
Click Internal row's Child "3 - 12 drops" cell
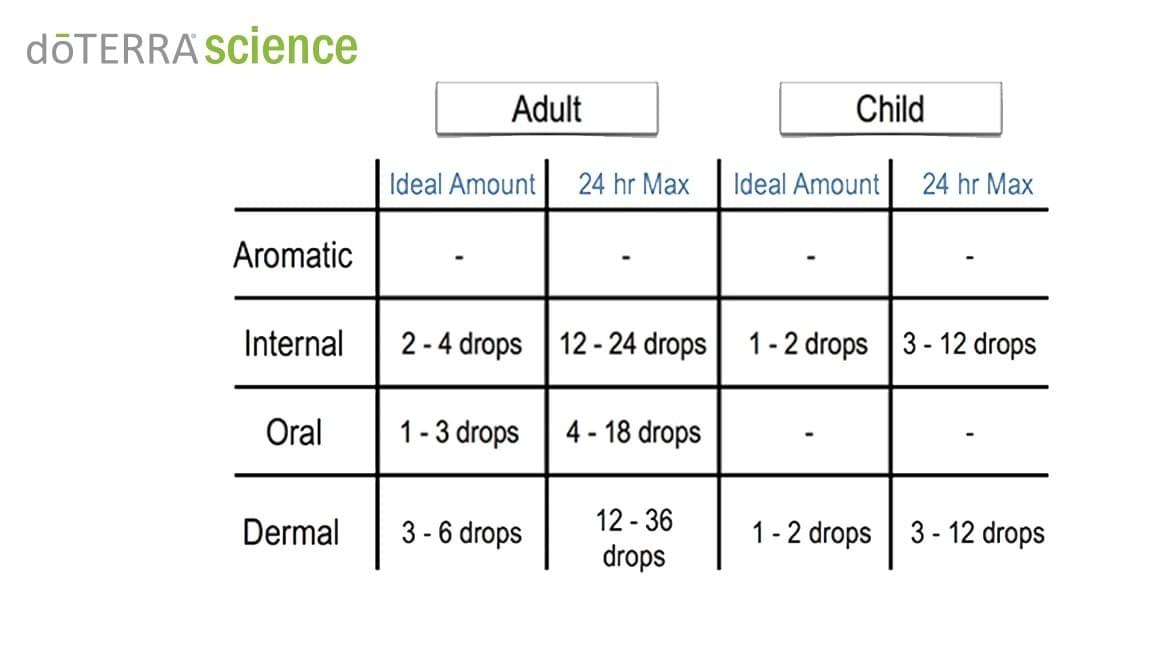pyautogui.click(x=969, y=344)
